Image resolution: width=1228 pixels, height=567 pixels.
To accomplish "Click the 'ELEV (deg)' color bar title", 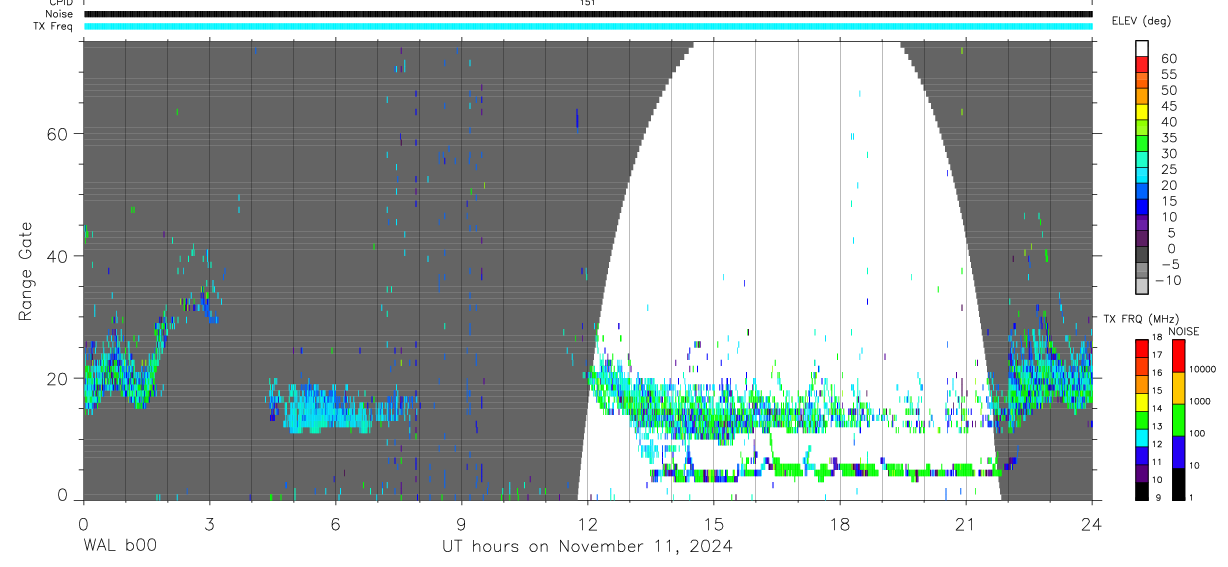I will pyautogui.click(x=1141, y=21).
